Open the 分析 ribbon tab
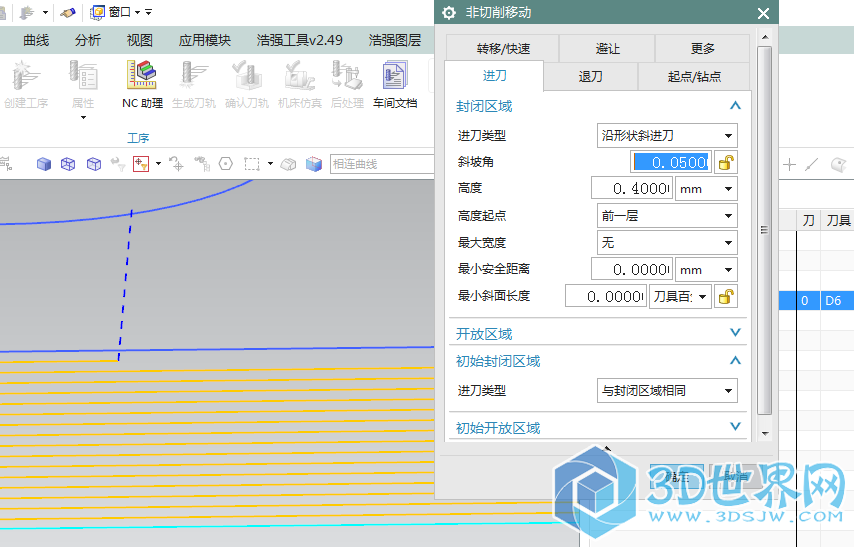Screen dimensions: 854x547 pyautogui.click(x=88, y=40)
